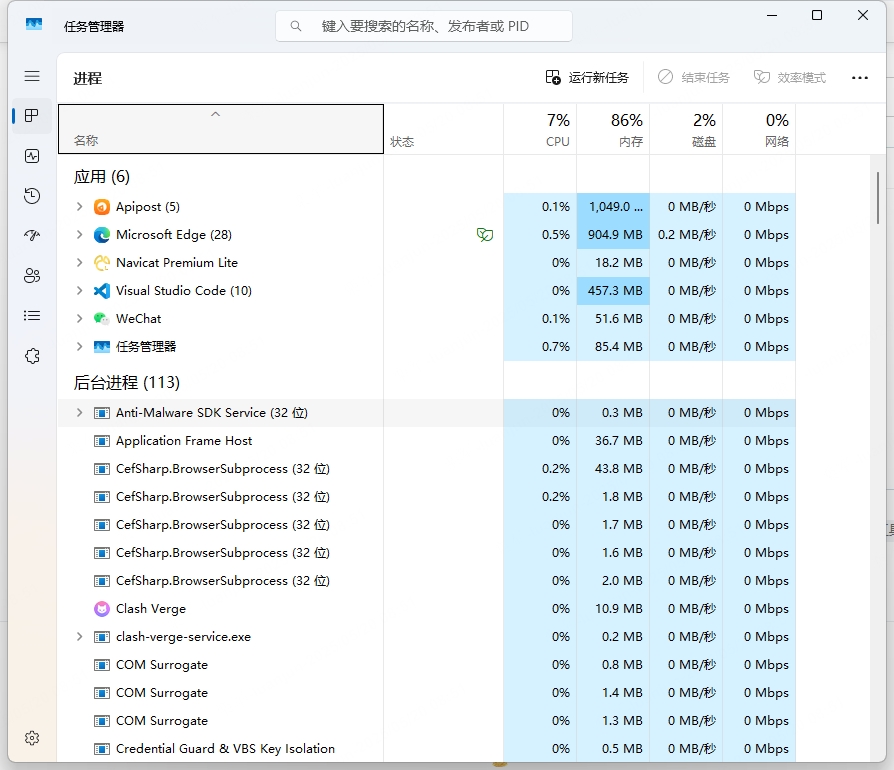This screenshot has width=894, height=770.
Task: Click the 效率模式 button
Action: coord(790,78)
